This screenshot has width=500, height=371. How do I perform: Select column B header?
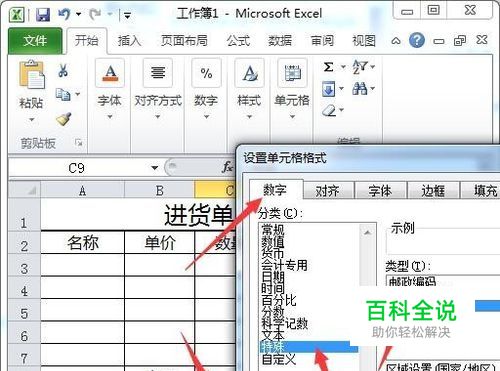tap(159, 190)
